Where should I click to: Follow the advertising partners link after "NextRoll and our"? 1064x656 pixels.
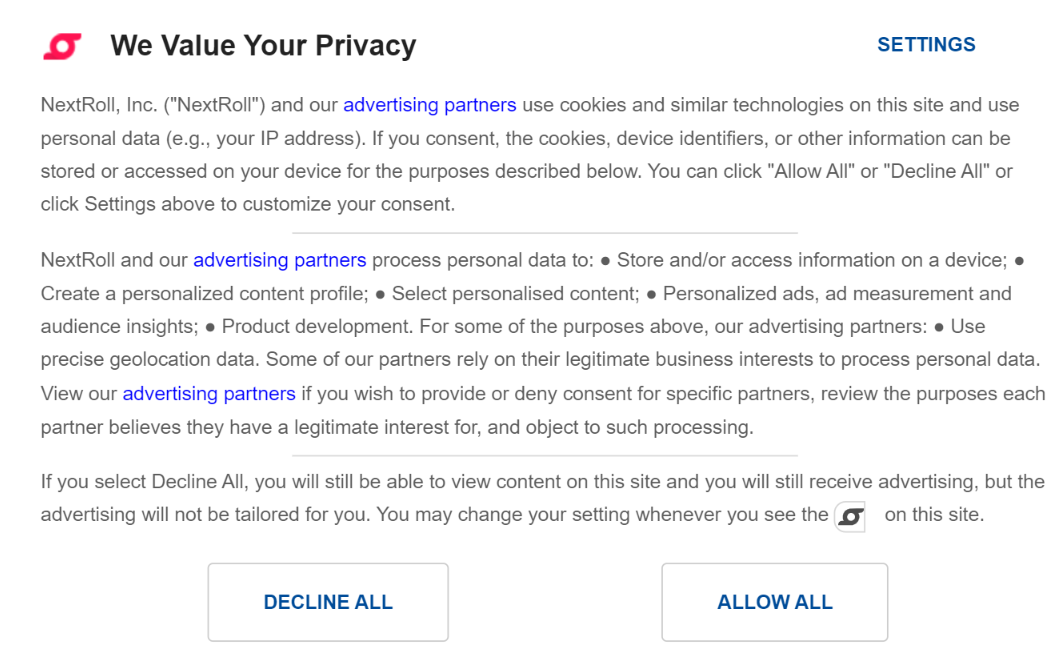point(279,260)
